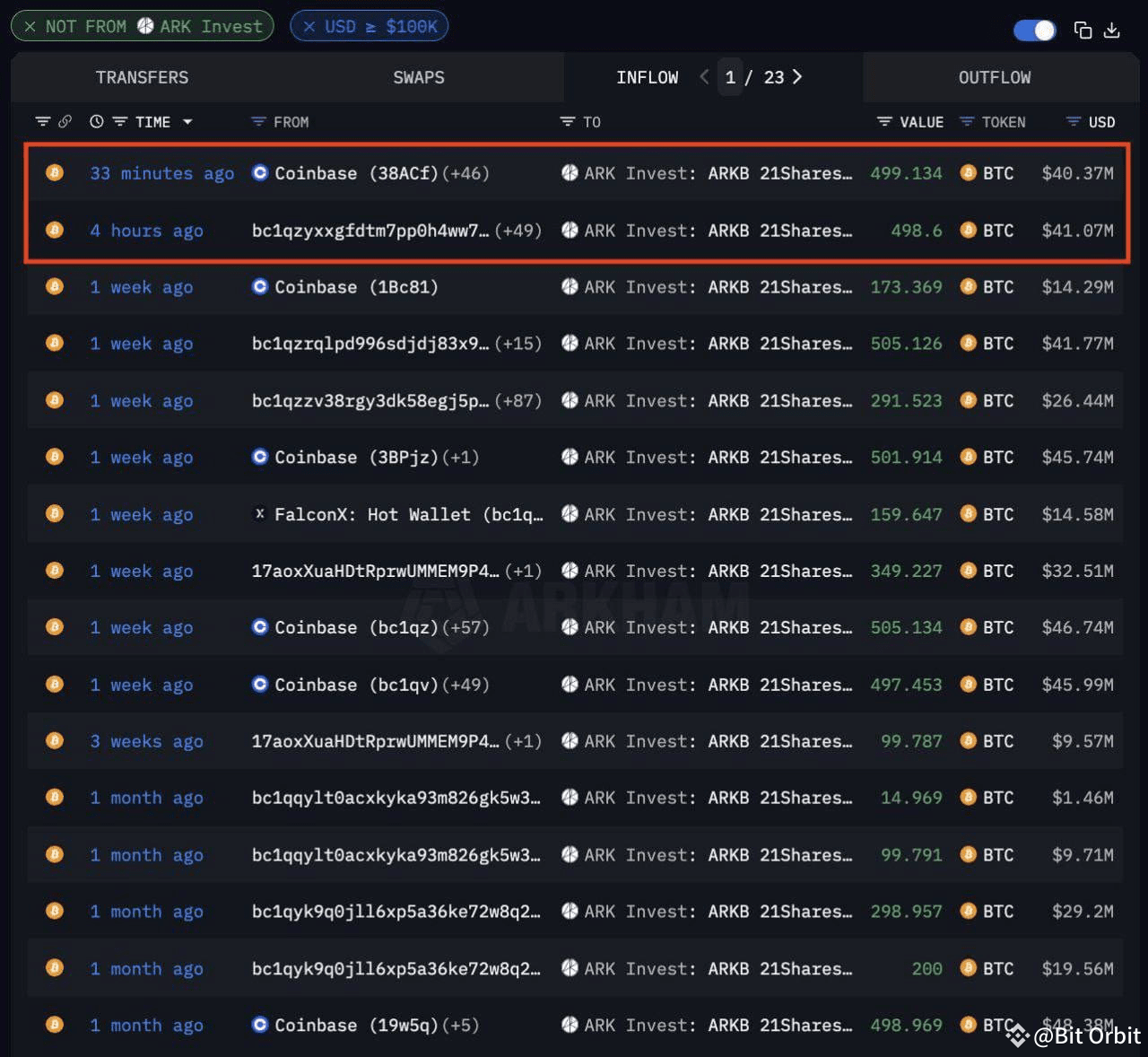Go to previous inflow page

(704, 77)
